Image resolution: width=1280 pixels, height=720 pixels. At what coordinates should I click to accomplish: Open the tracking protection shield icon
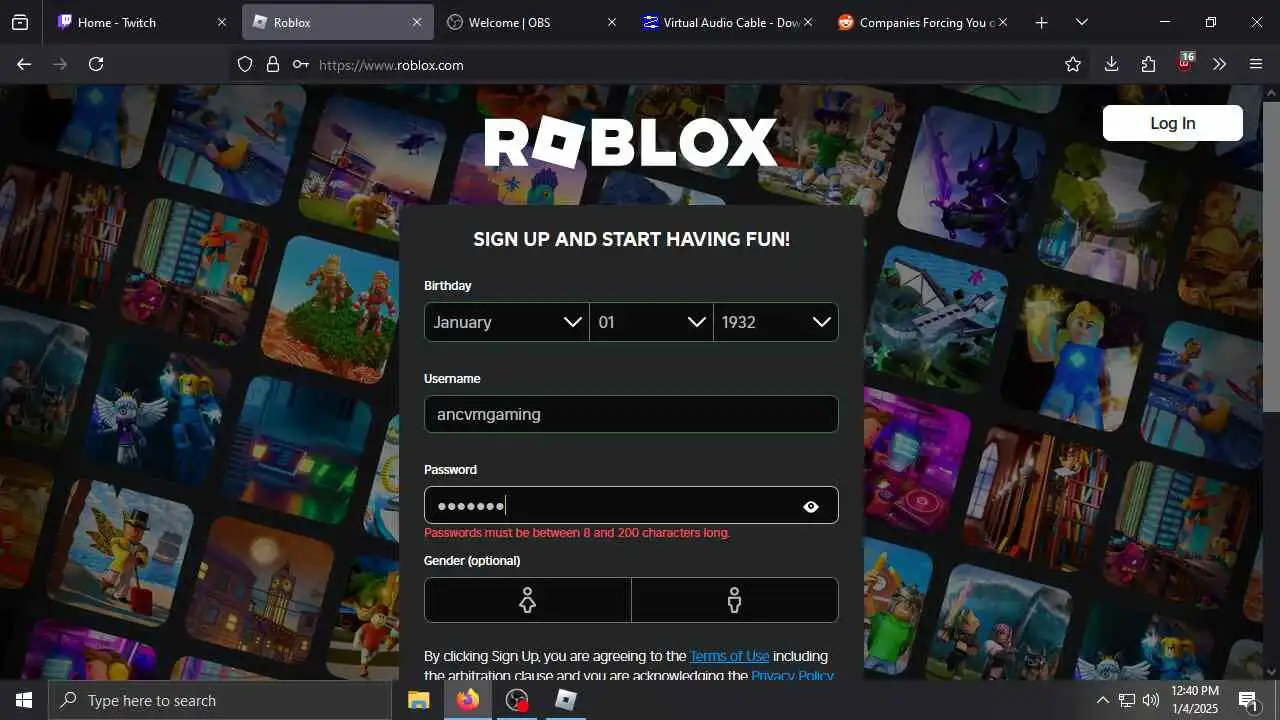pos(245,65)
